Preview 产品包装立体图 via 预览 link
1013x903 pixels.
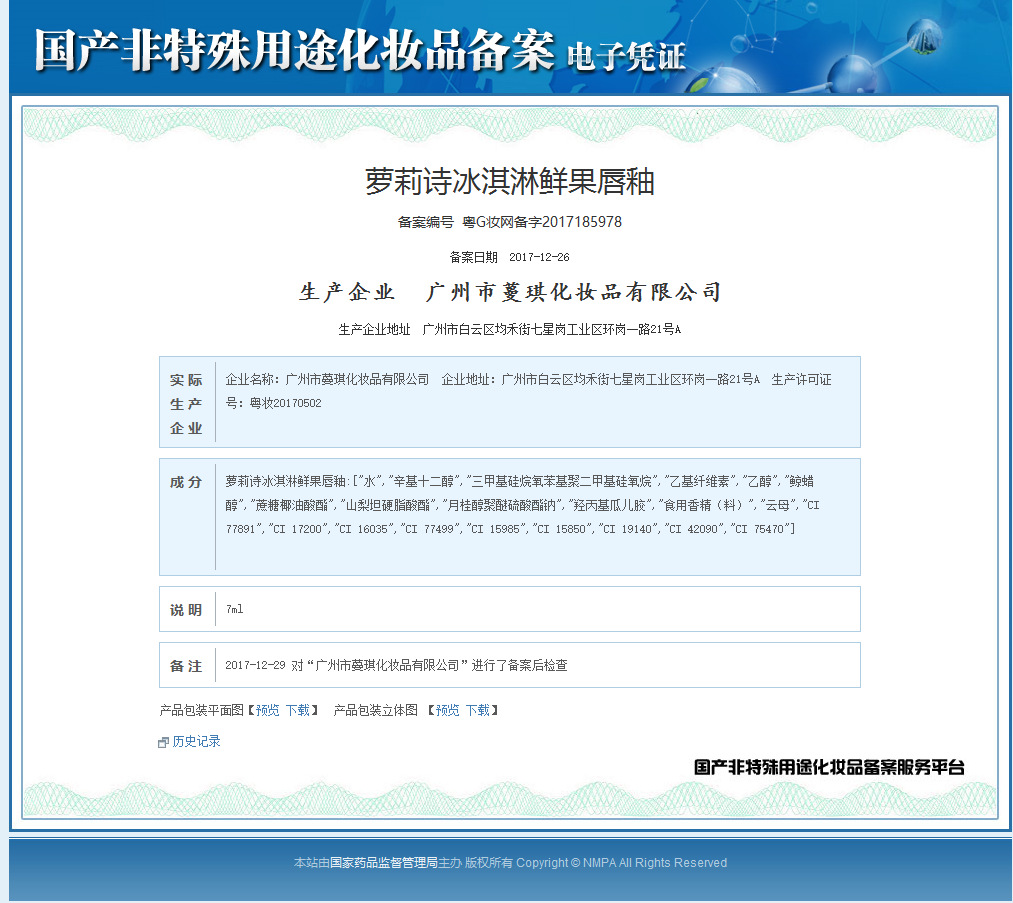point(448,711)
